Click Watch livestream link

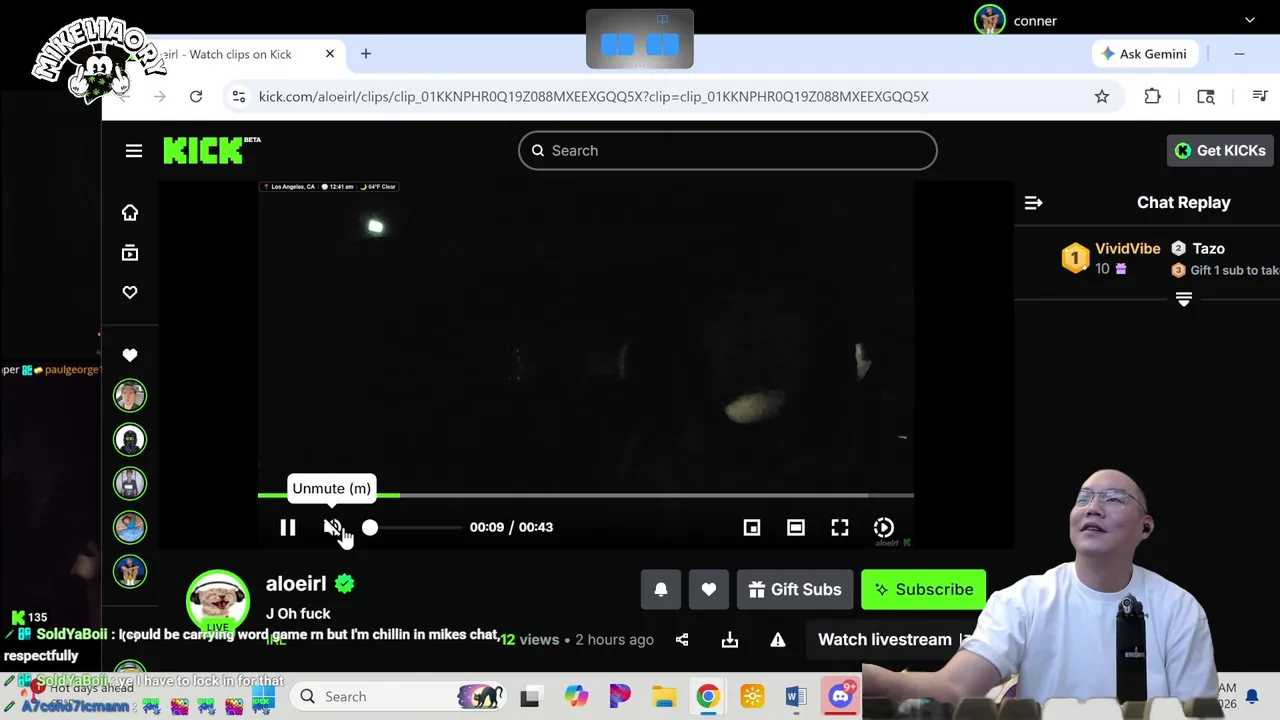click(x=885, y=640)
